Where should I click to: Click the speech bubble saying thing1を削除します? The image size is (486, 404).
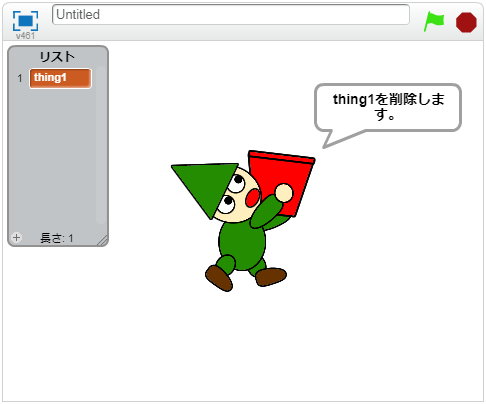pyautogui.click(x=388, y=107)
